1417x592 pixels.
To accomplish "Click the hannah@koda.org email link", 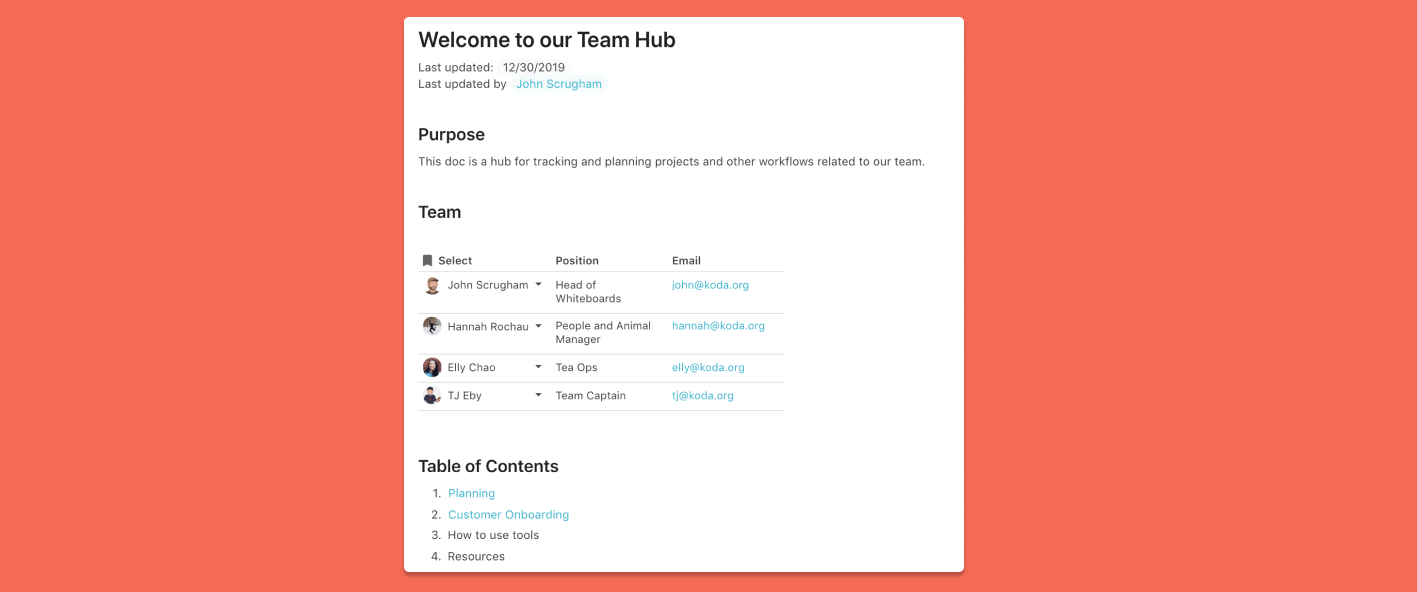I will (x=718, y=326).
